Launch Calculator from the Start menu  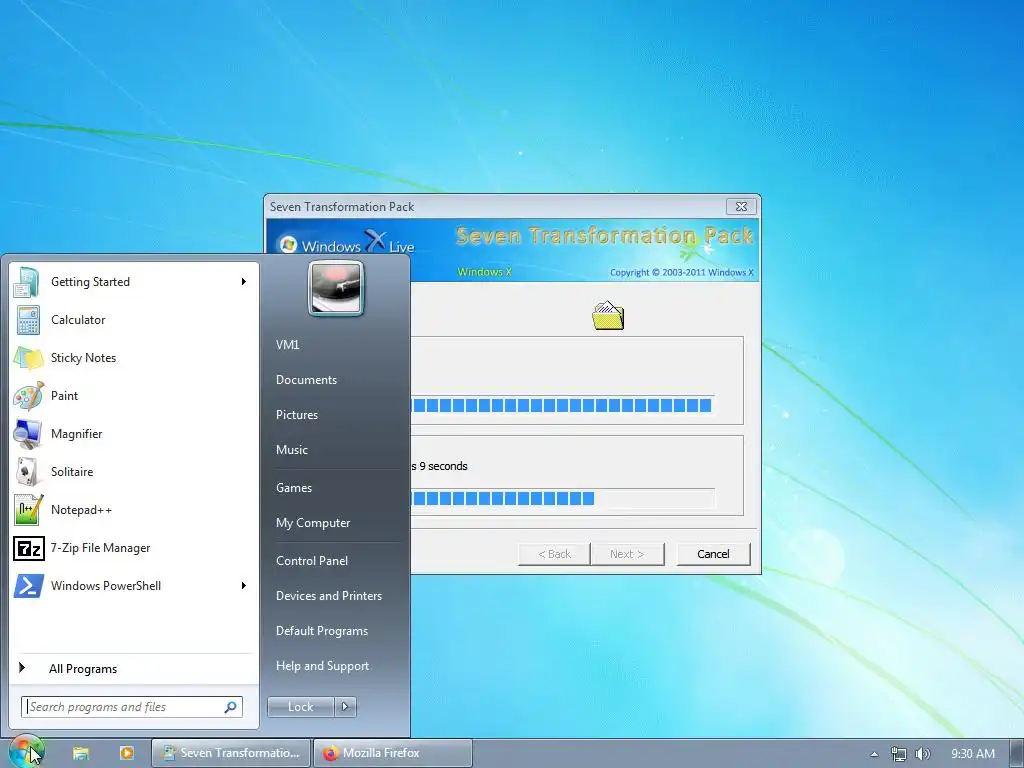tap(133, 319)
